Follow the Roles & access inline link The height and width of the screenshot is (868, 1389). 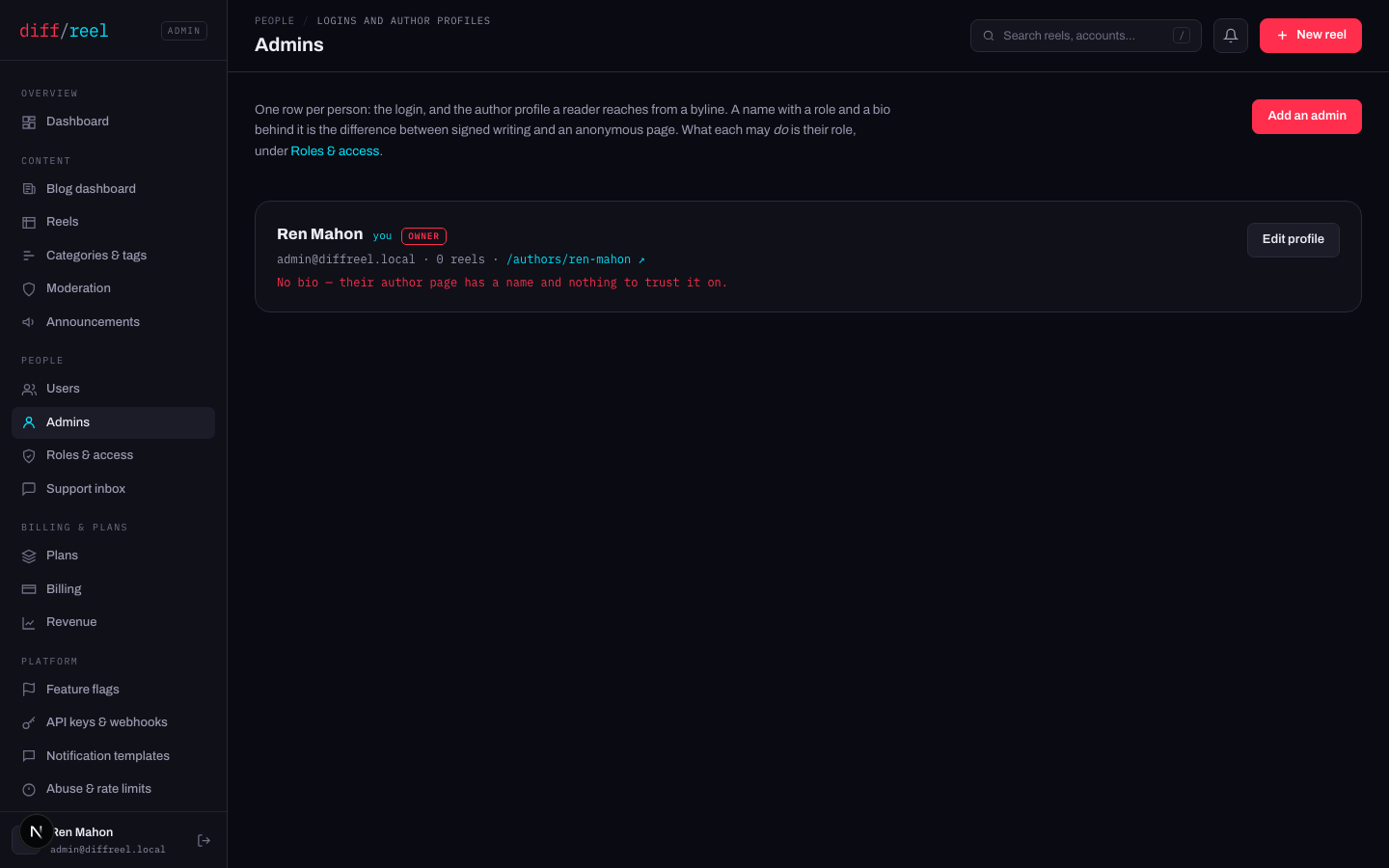[x=335, y=151]
